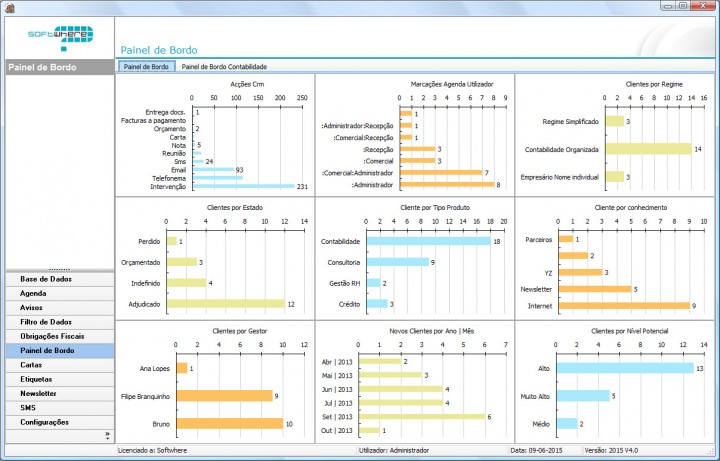Click the Acções Crm chart title

click(x=247, y=84)
